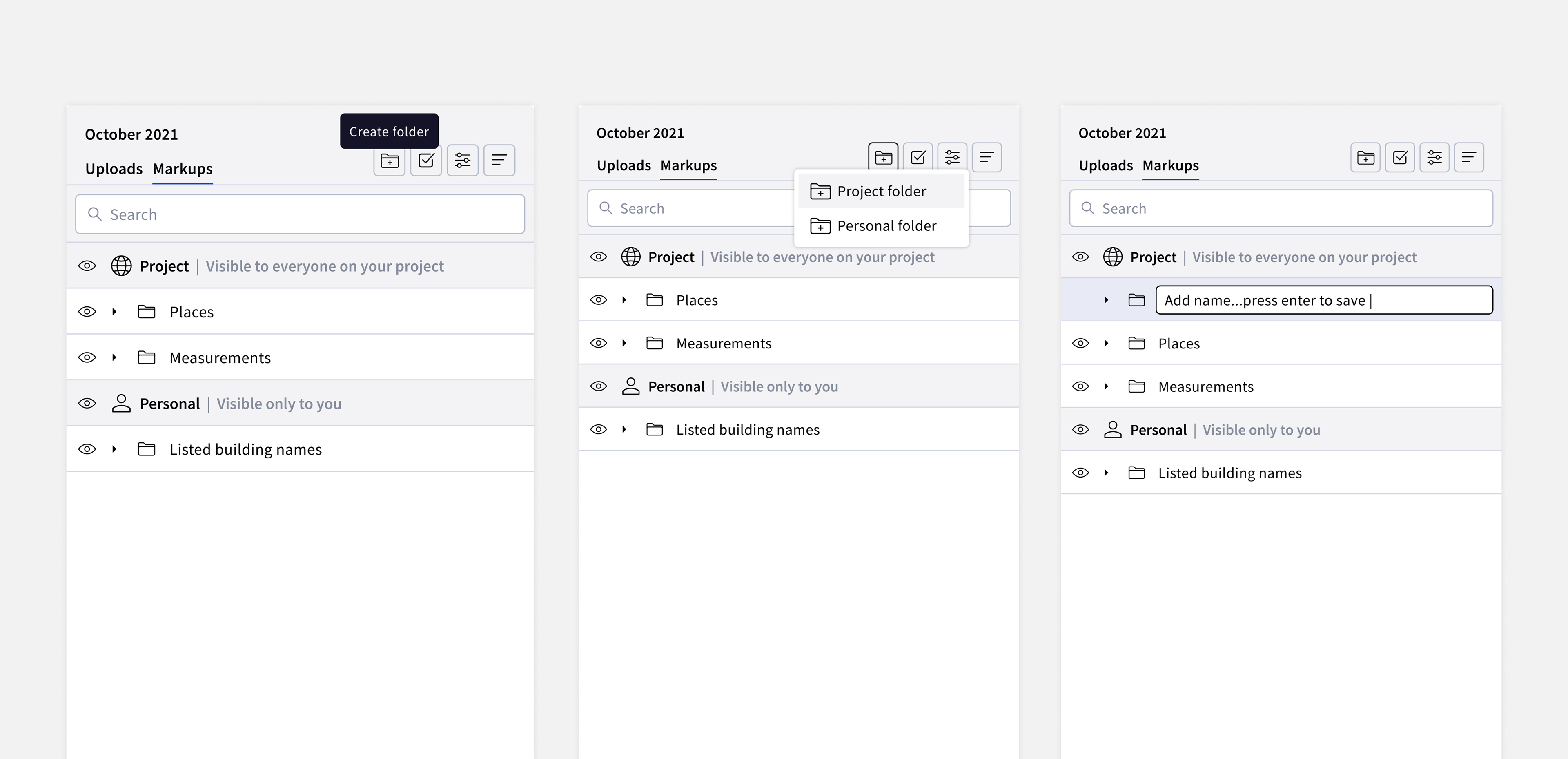This screenshot has width=1568, height=759.
Task: Click globe icon beside Project in right panel
Action: (1113, 257)
